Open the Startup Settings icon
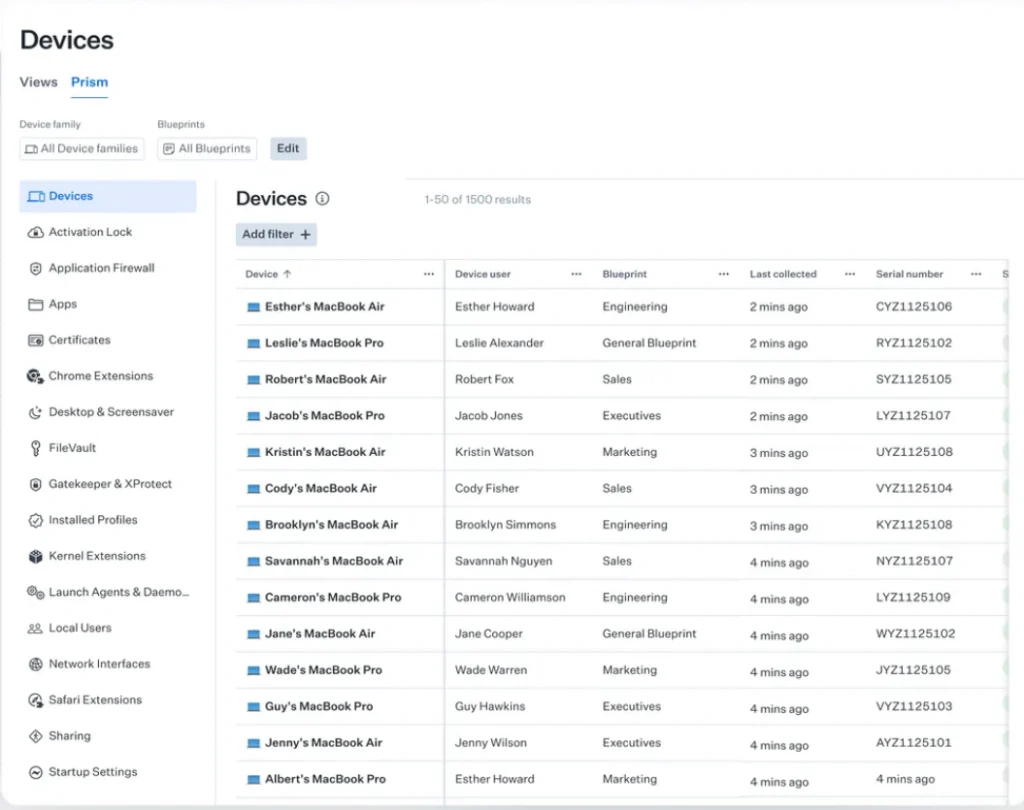The image size is (1024, 810). click(36, 772)
